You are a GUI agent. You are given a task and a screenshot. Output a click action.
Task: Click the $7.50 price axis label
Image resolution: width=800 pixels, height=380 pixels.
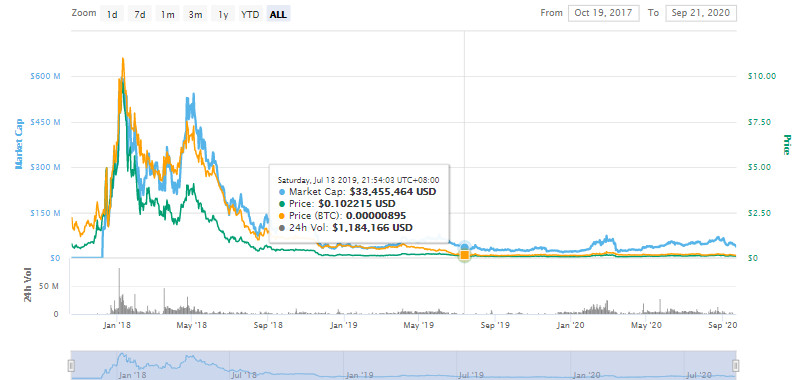click(760, 122)
